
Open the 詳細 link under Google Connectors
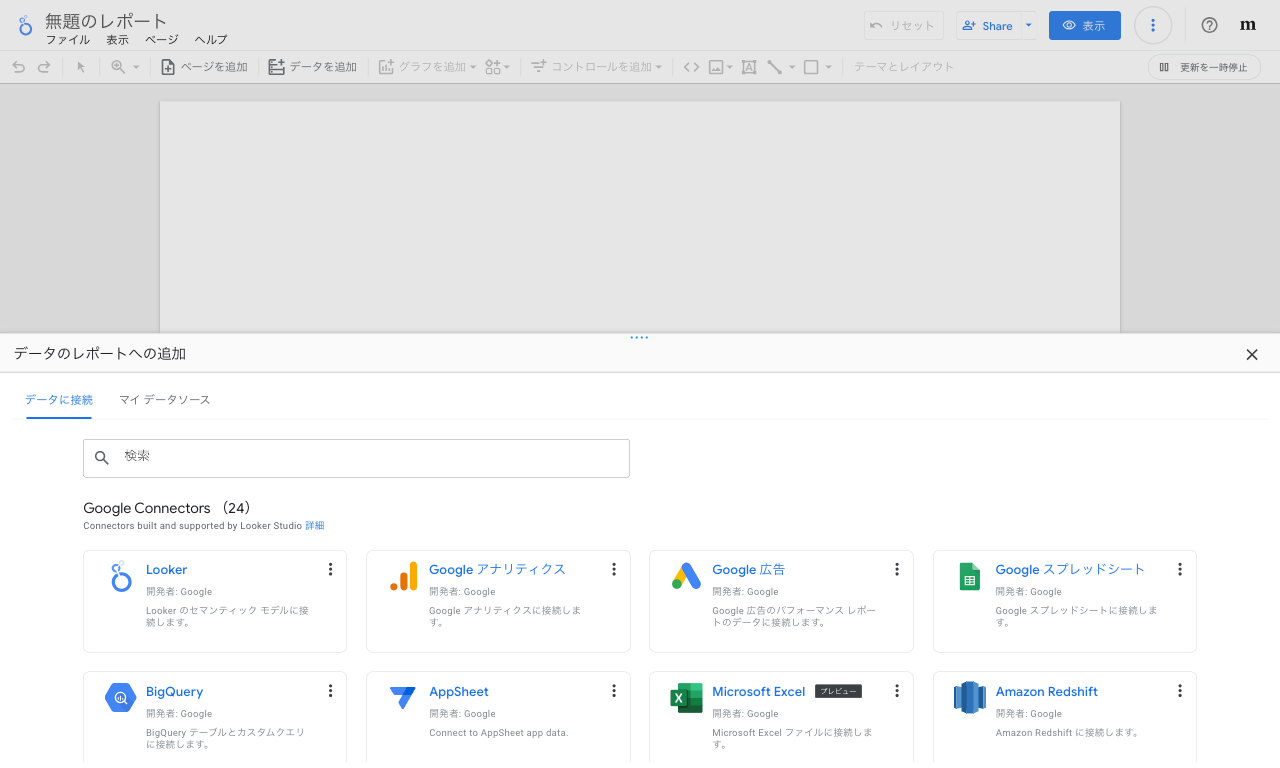click(x=315, y=526)
